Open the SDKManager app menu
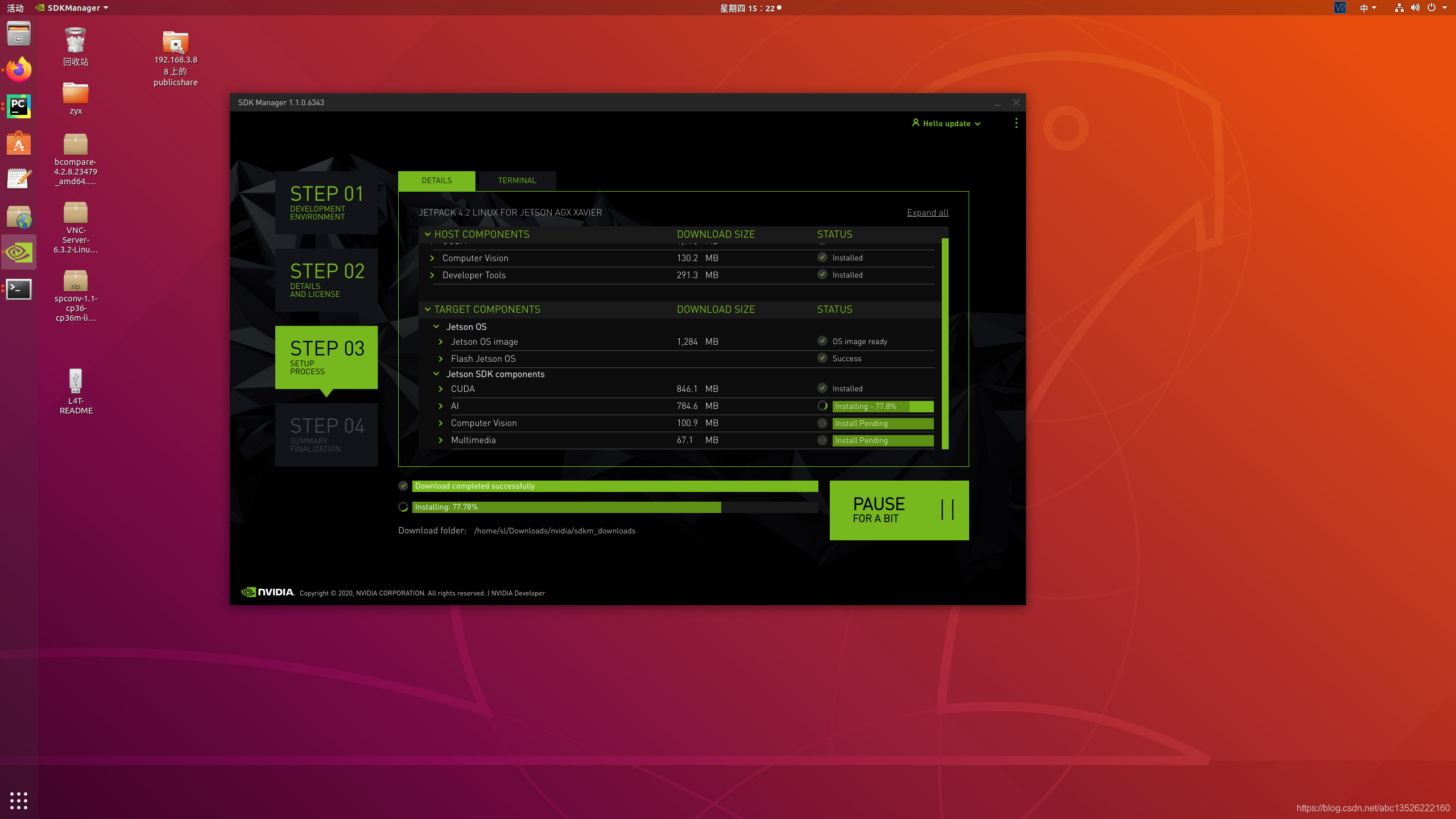Screen dimensions: 1456x819 (x=72, y=8)
